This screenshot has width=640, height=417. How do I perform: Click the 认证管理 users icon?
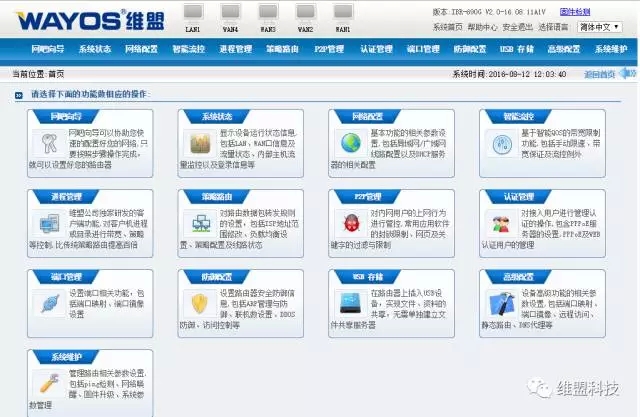498,222
